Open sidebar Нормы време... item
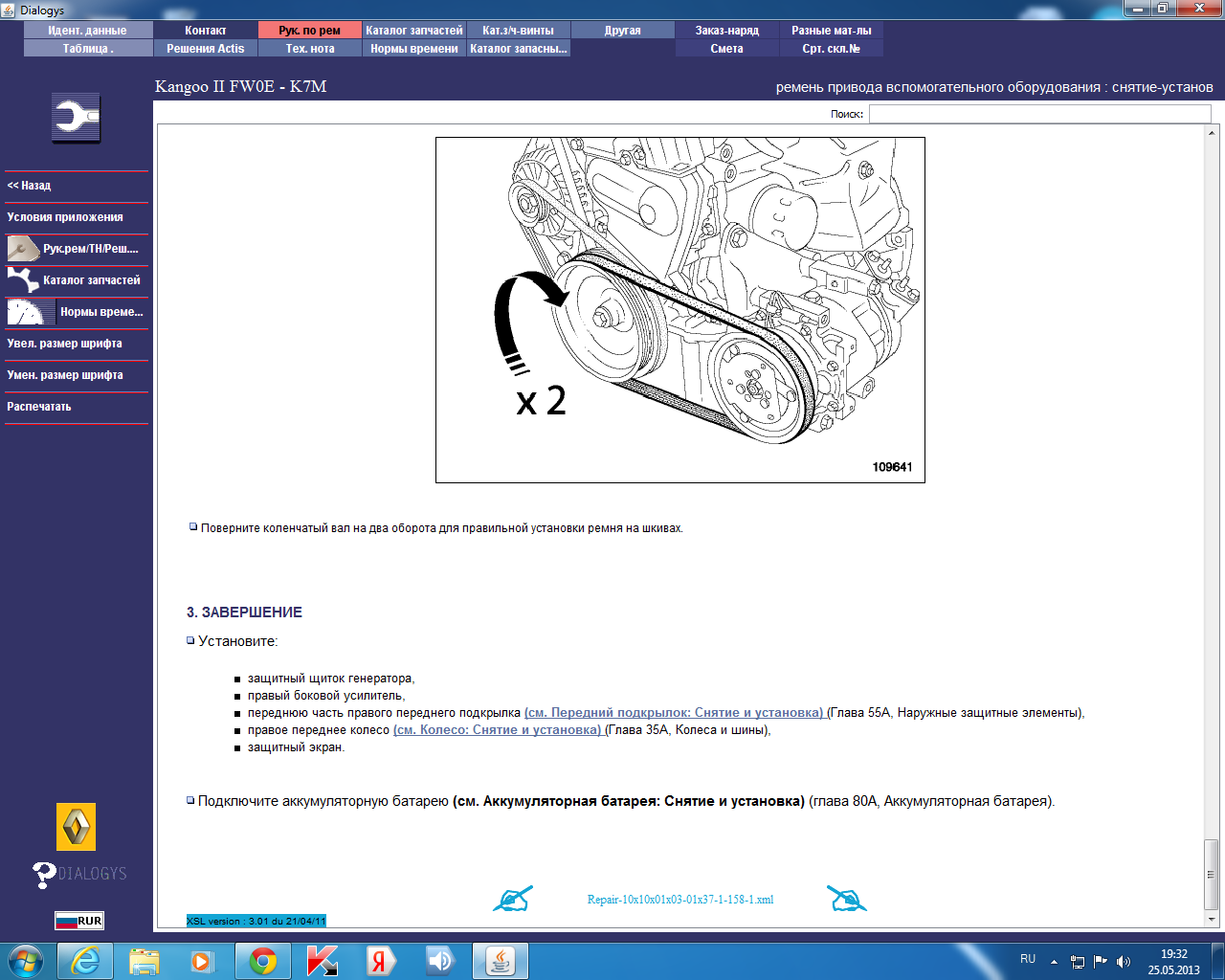The width and height of the screenshot is (1225, 980). pos(77,312)
